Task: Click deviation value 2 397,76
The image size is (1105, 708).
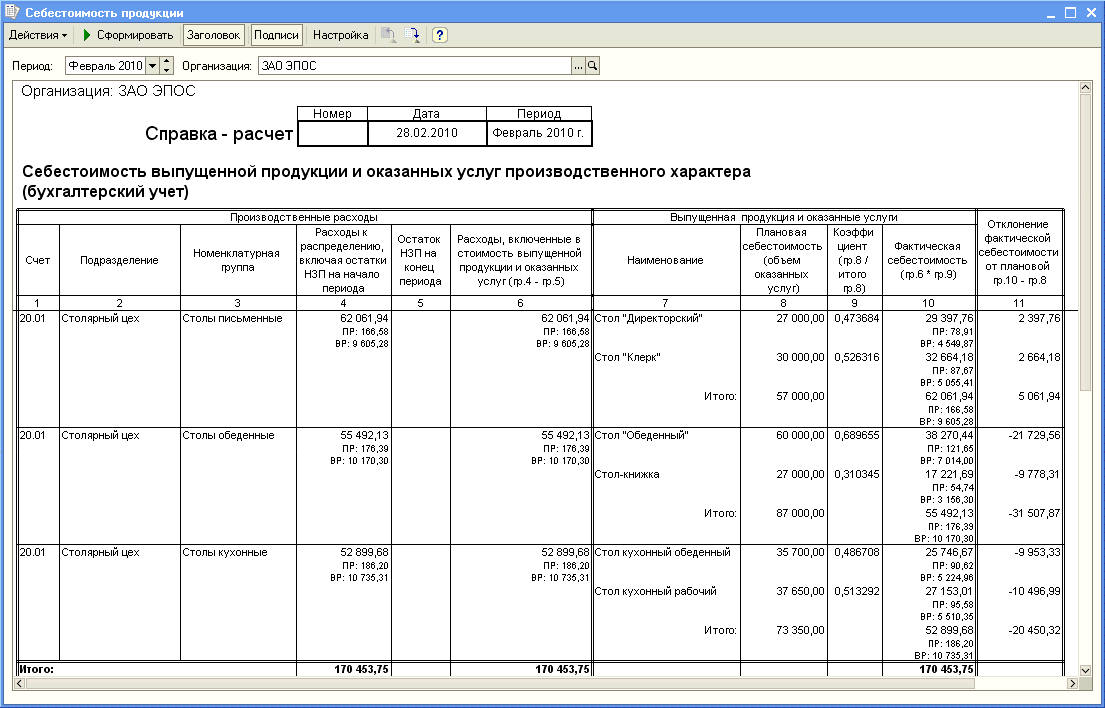Action: click(x=1039, y=318)
